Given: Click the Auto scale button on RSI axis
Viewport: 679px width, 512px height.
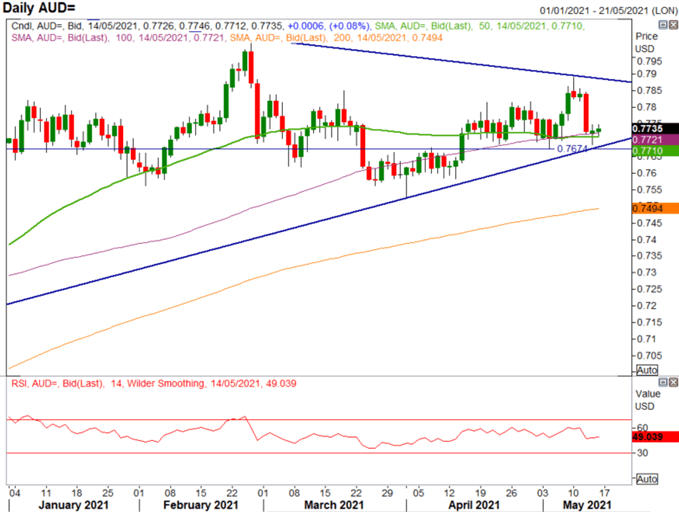Looking at the screenshot, I should pos(647,479).
